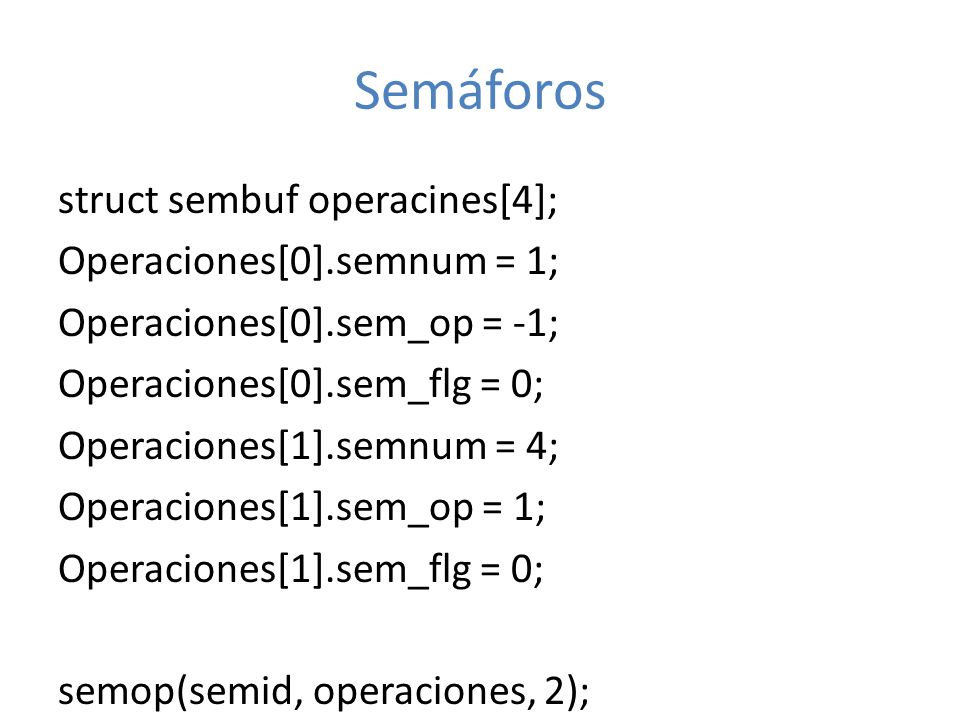The width and height of the screenshot is (960, 720).
Task: Click the first sem_flg text
Action: [403, 386]
